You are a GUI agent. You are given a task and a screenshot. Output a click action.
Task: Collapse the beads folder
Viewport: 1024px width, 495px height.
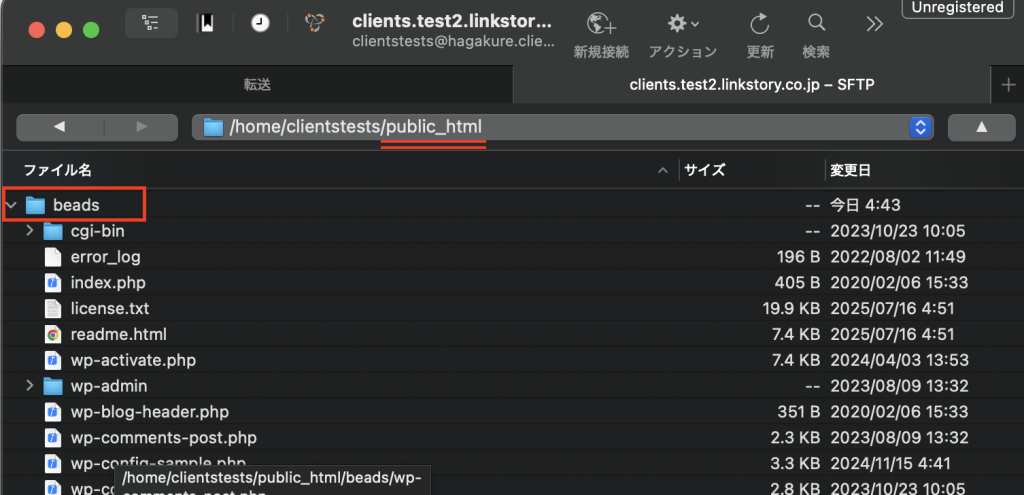pyautogui.click(x=12, y=205)
